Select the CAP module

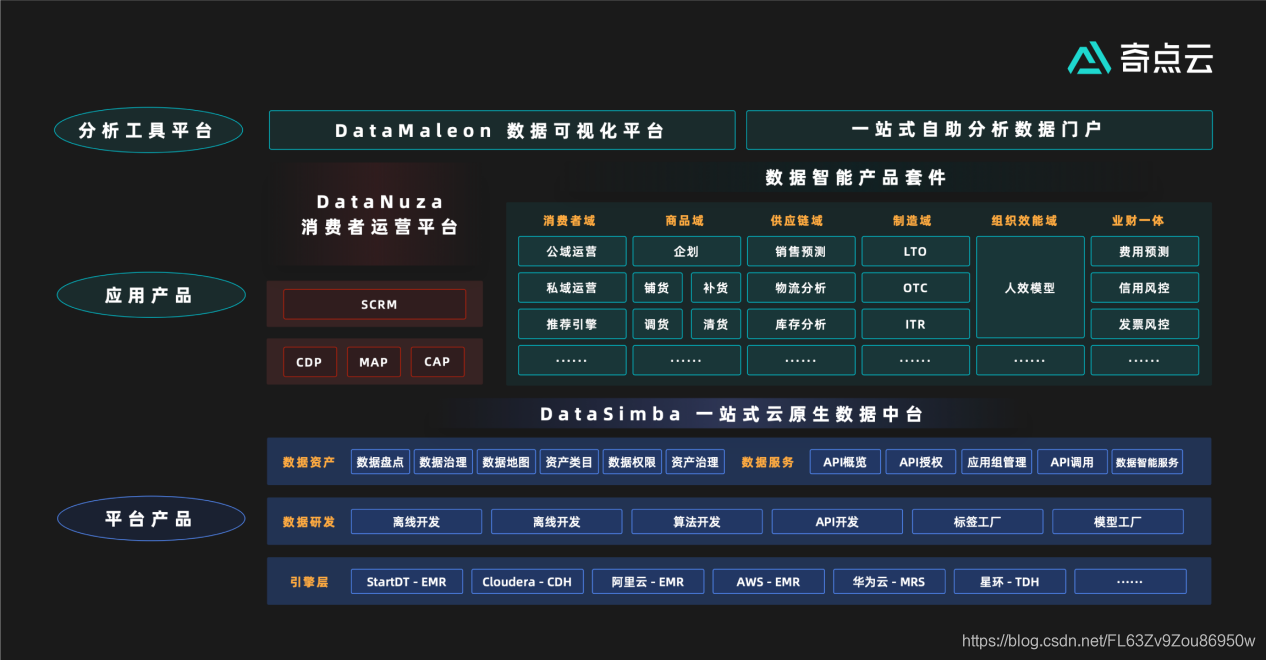437,362
